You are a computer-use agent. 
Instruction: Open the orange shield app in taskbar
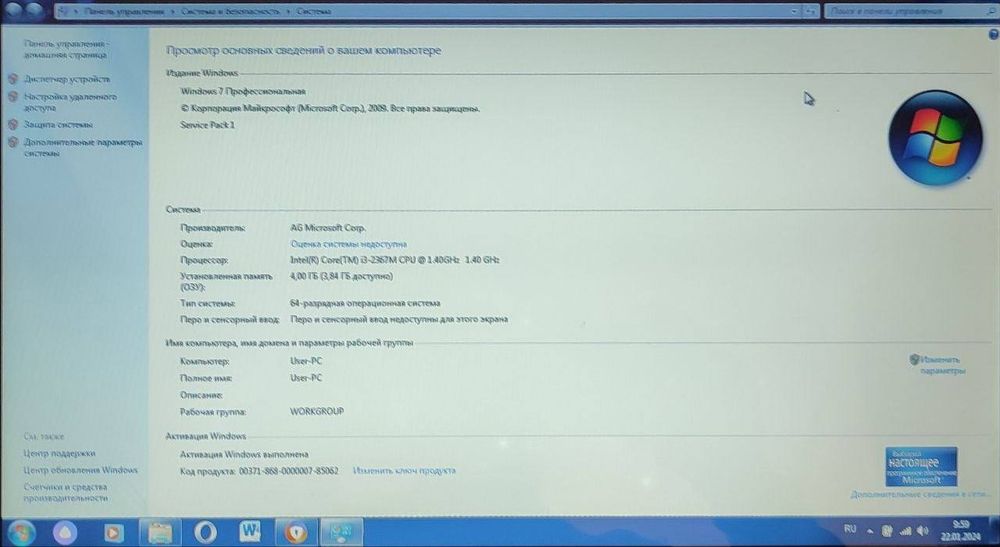point(295,532)
